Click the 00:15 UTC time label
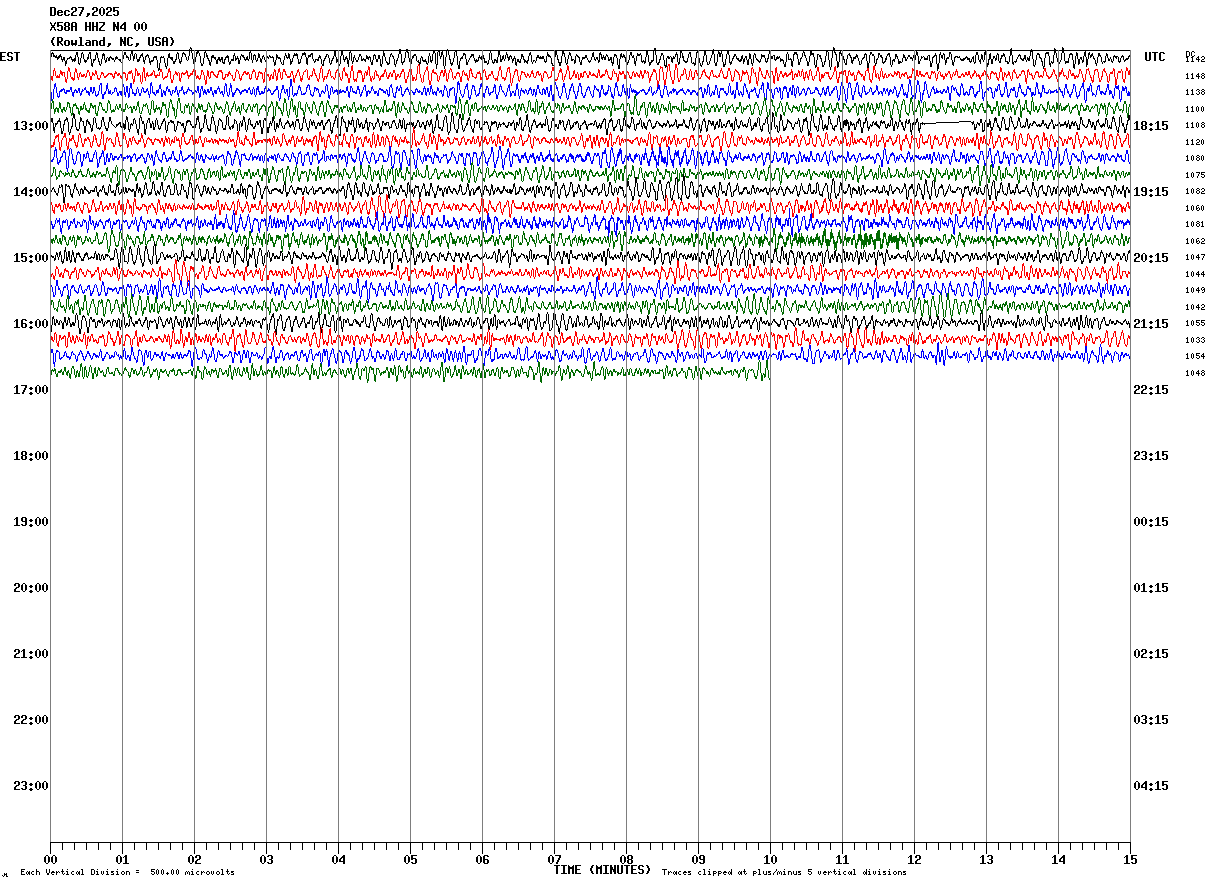The image size is (1210, 886). pos(1151,522)
